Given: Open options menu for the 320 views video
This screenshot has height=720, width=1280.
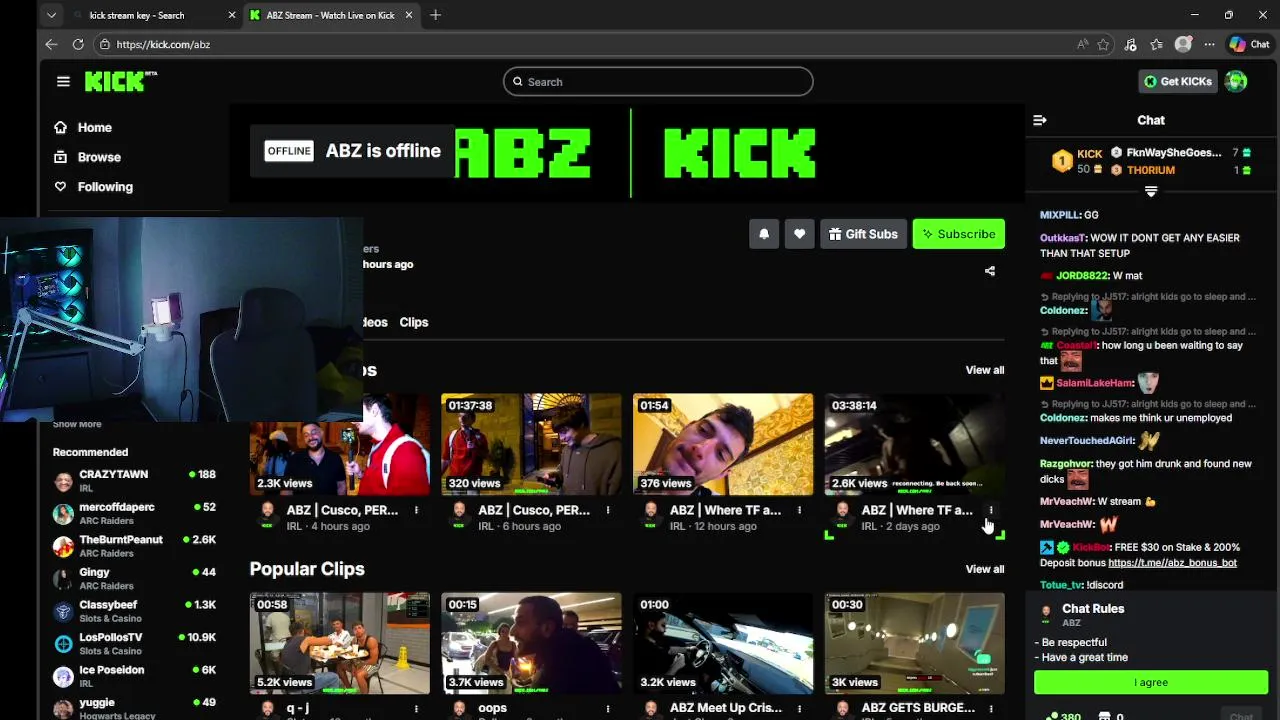Looking at the screenshot, I should [607, 510].
